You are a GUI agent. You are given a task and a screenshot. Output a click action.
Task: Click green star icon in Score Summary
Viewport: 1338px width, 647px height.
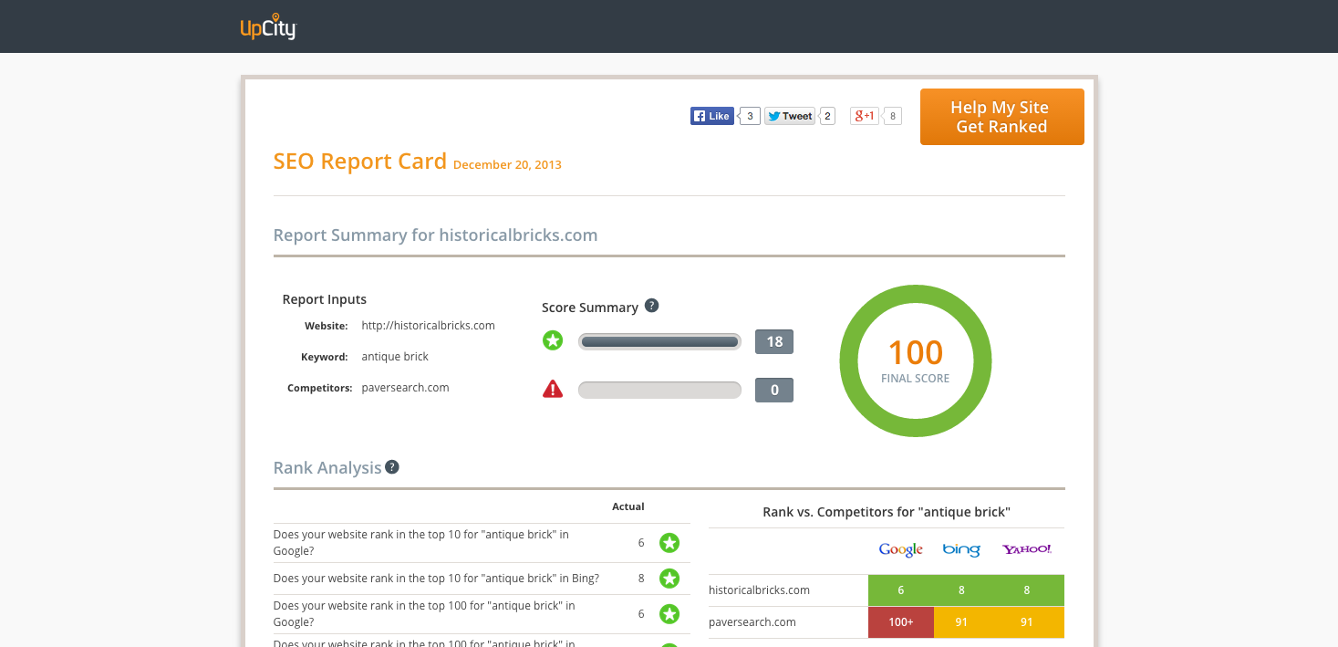(553, 341)
